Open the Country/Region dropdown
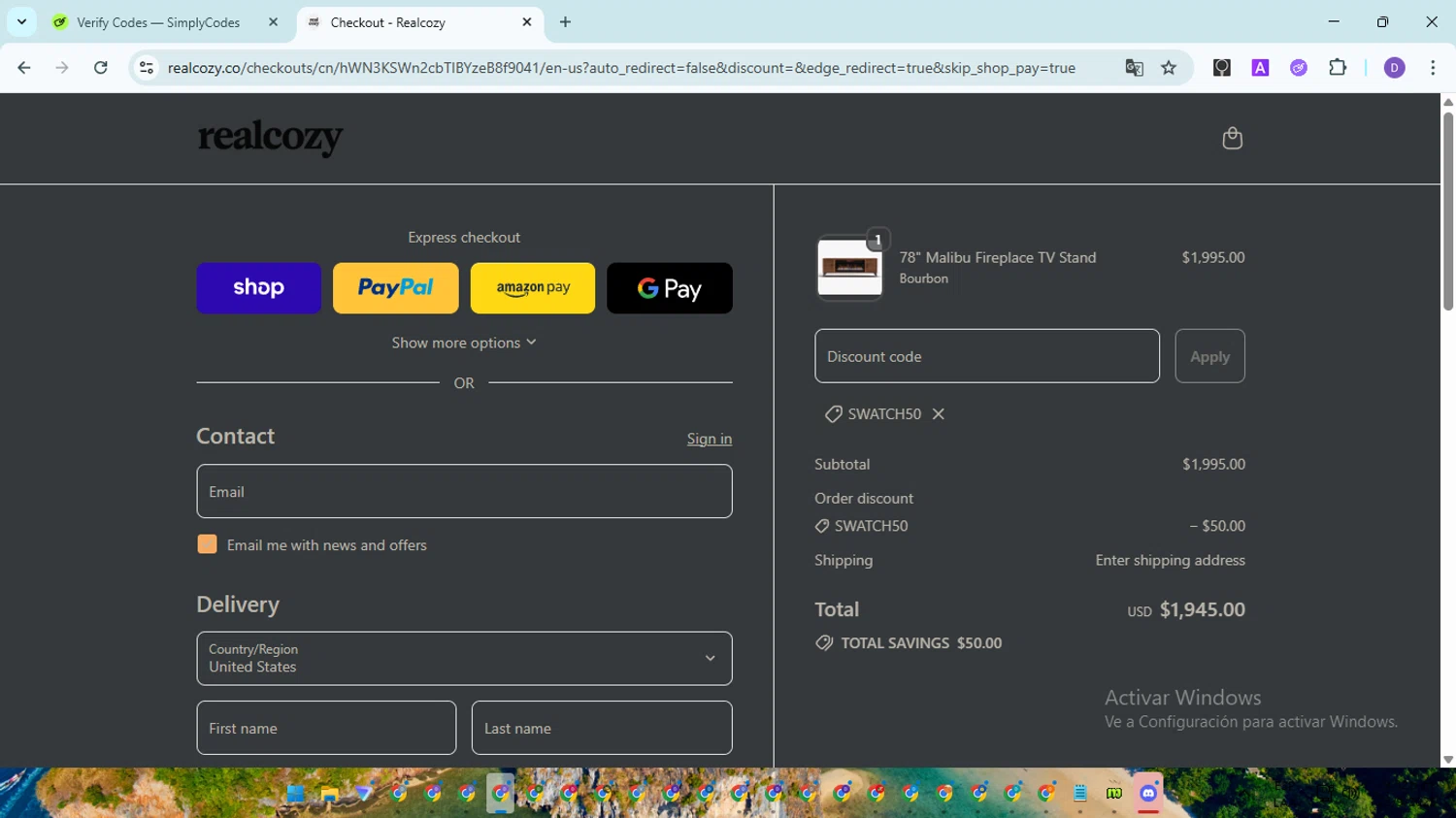This screenshot has width=1456, height=818. (464, 659)
